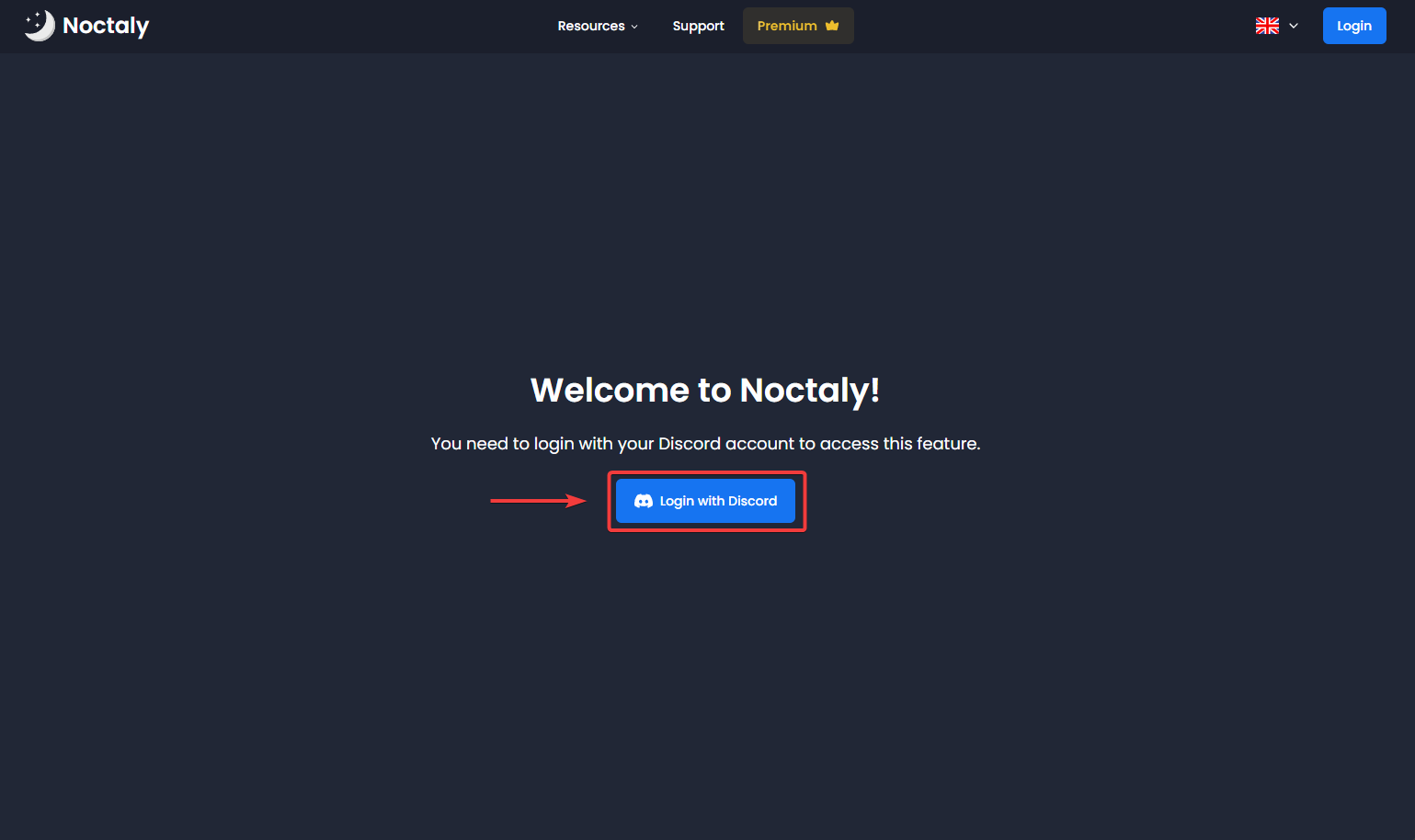Click the Discord account login notice text

[x=705, y=444]
